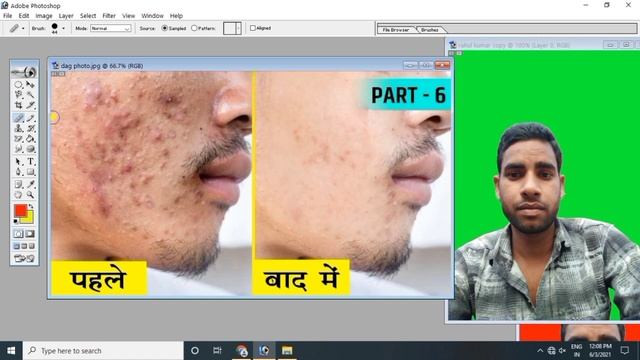This screenshot has width=640, height=360.
Task: Select the Elliptical Marquee tool
Action: coord(18,84)
